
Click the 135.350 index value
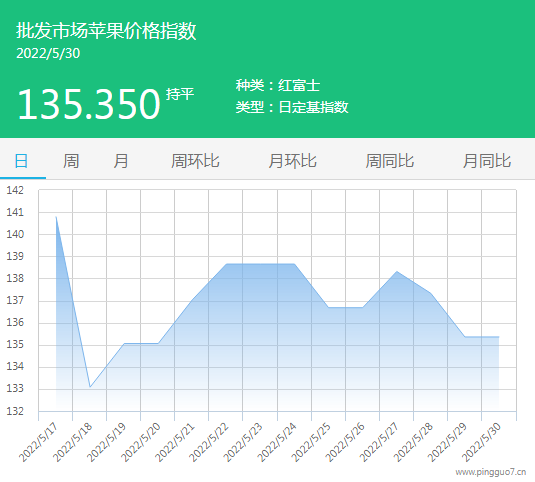click(x=89, y=104)
